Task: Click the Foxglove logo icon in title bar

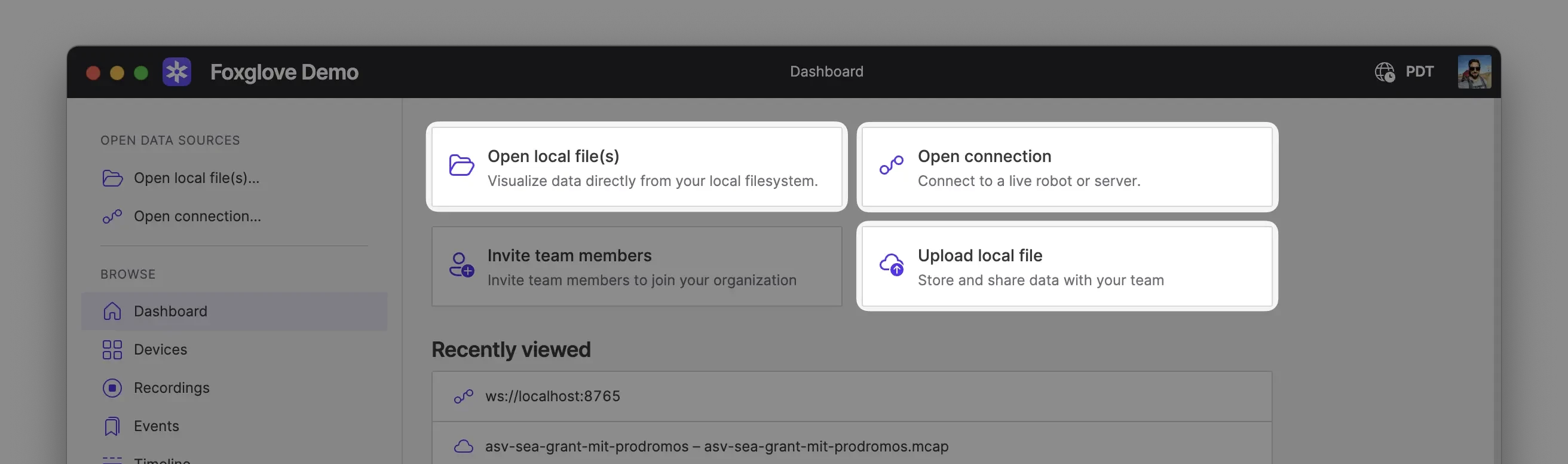Action: 176,72
